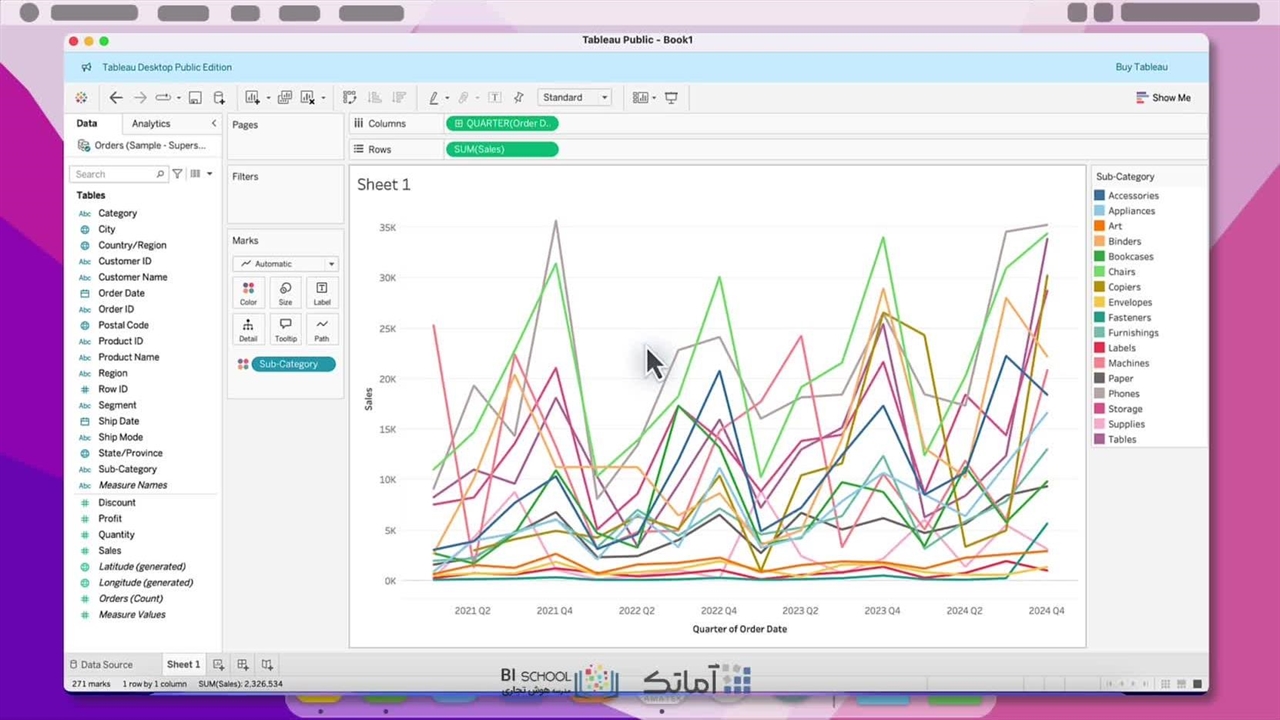Add a new data source from toolbar
Screen dimensions: 1280x720
click(219, 98)
